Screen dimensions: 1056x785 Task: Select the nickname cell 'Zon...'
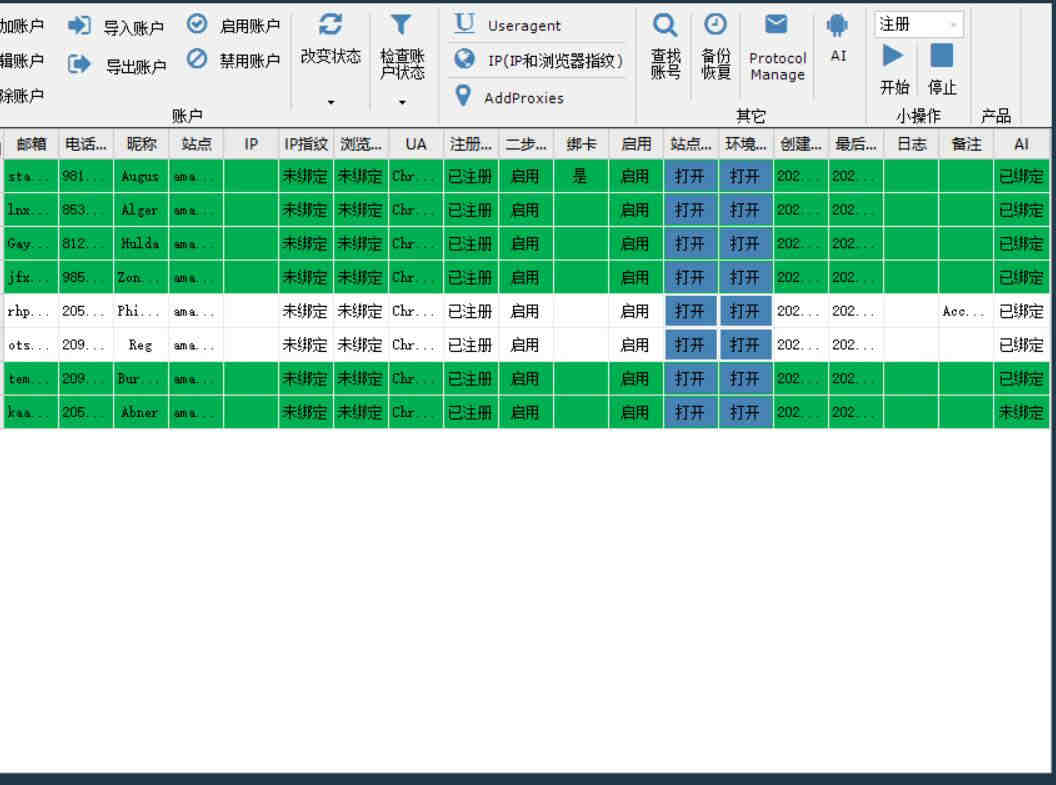tap(141, 277)
